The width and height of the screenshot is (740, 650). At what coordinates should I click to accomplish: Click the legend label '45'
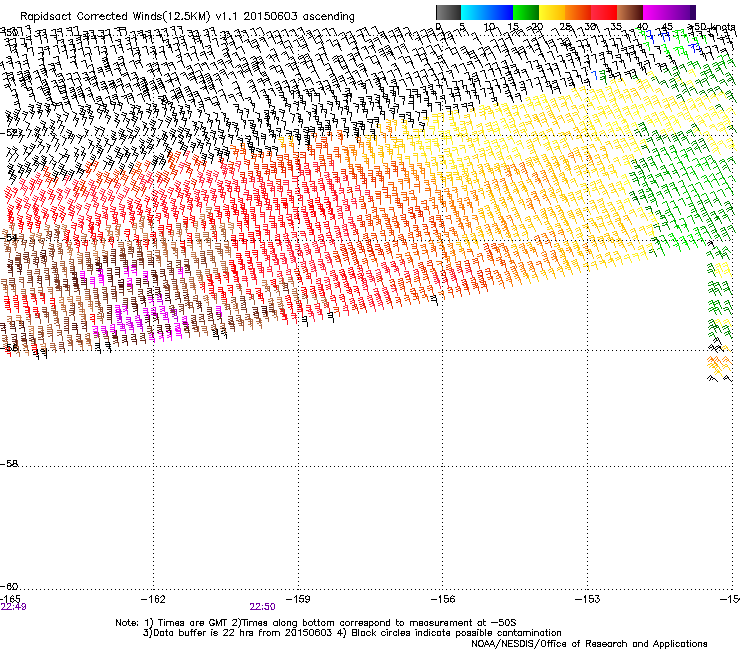click(667, 27)
